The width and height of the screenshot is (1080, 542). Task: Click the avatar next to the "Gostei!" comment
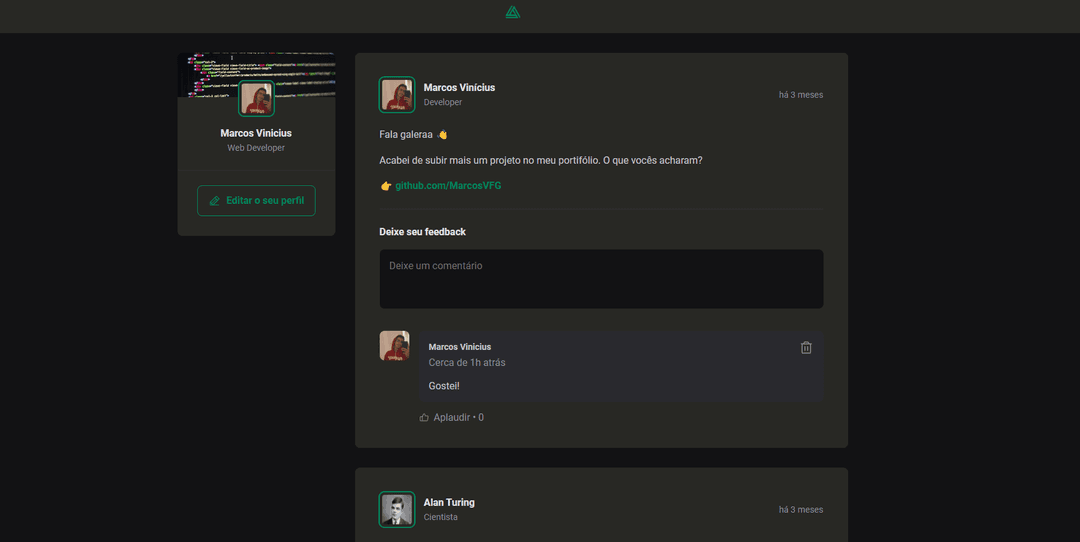(x=394, y=346)
